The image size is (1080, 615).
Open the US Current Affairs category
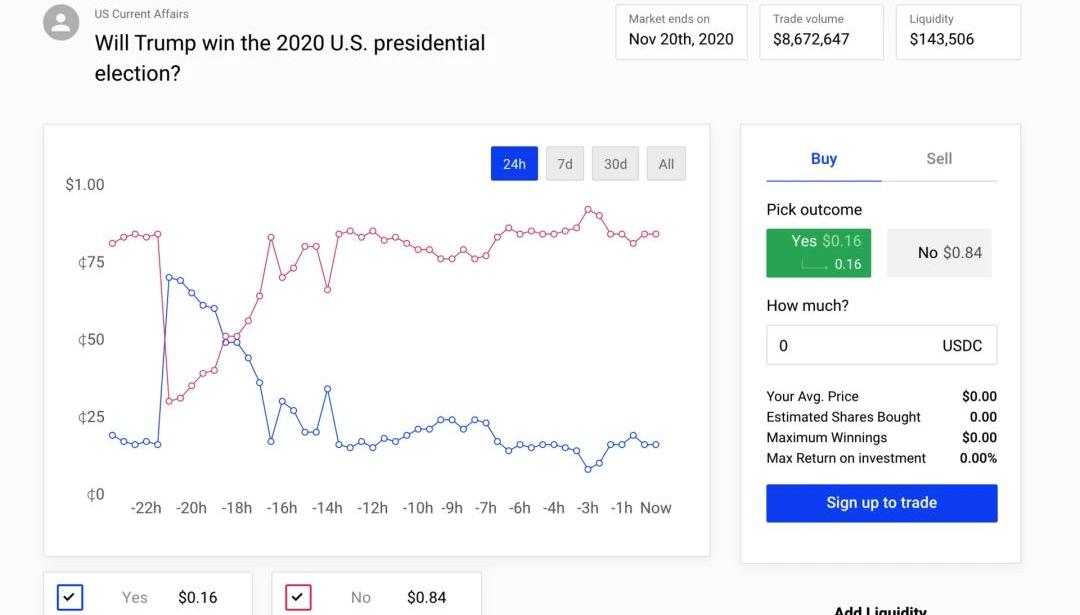[x=141, y=14]
